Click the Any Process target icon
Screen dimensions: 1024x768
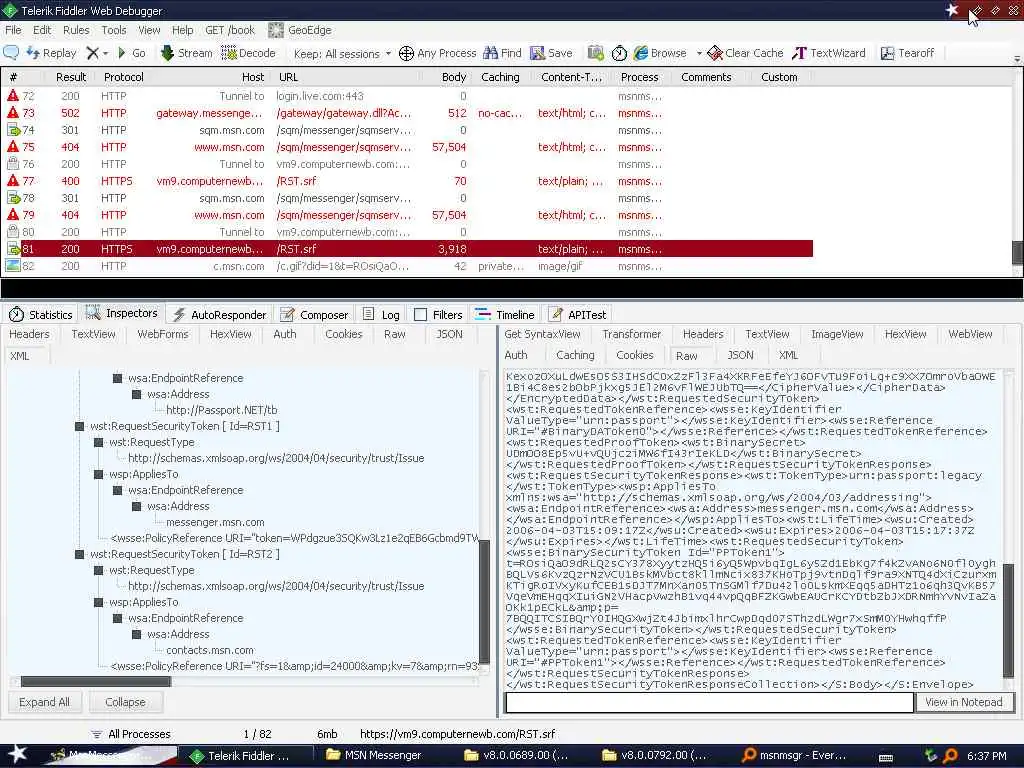pos(406,54)
